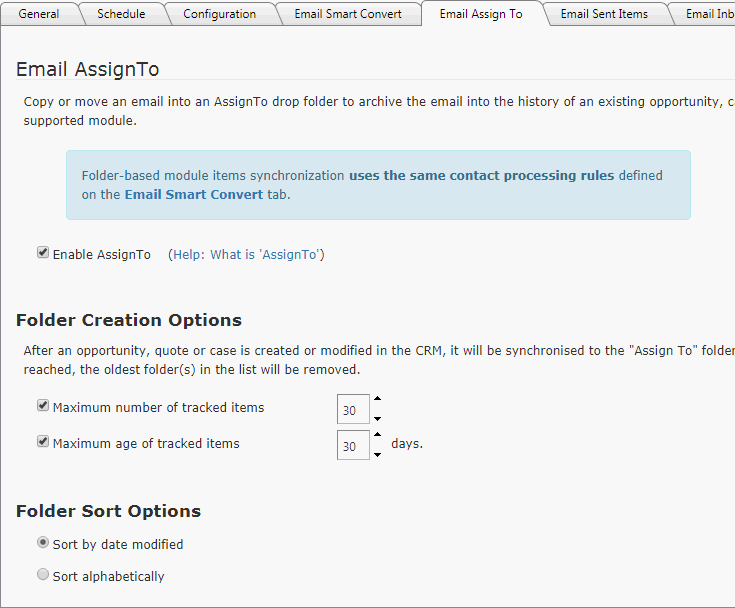Screen dimensions: 735x608
Task: Switch to the General tab
Action: pyautogui.click(x=39, y=14)
